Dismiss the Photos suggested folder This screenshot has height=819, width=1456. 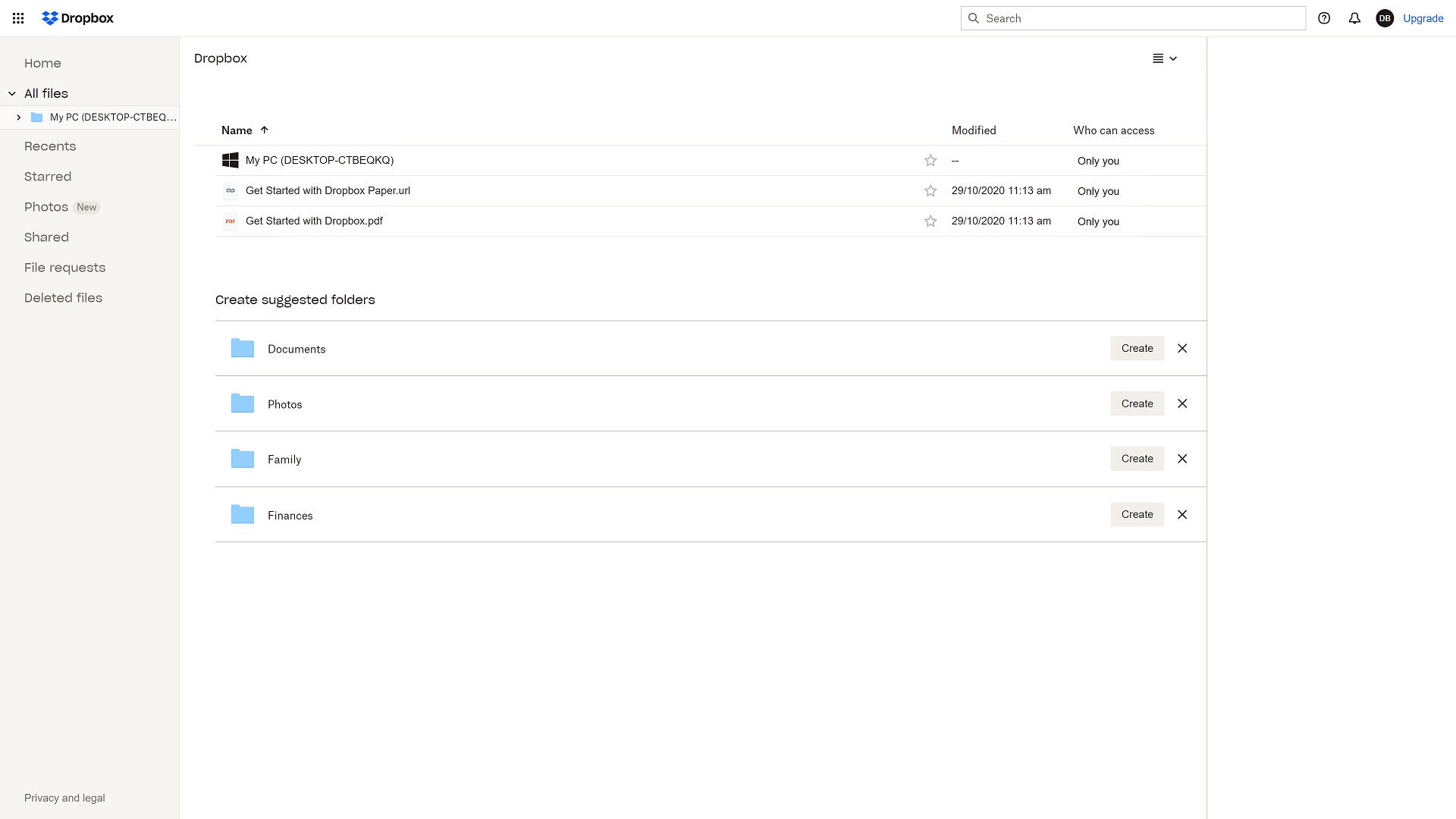click(1183, 403)
